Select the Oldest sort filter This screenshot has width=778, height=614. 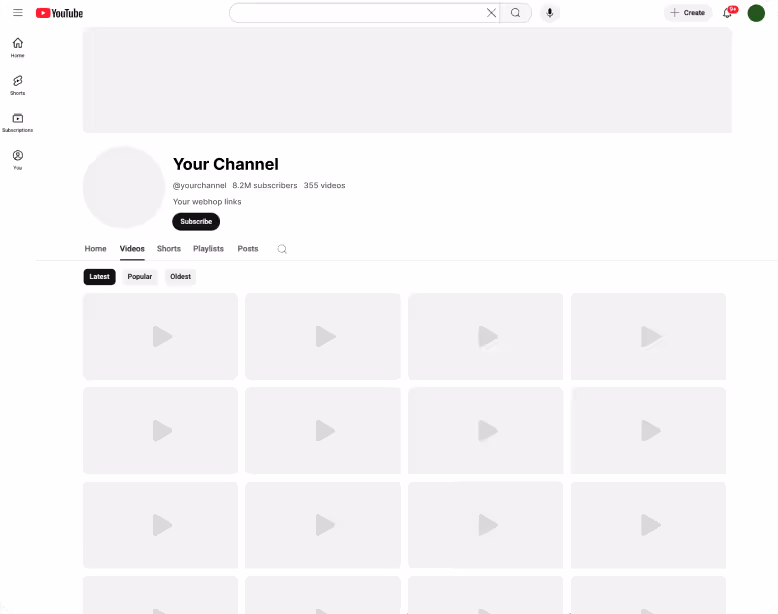pos(180,276)
